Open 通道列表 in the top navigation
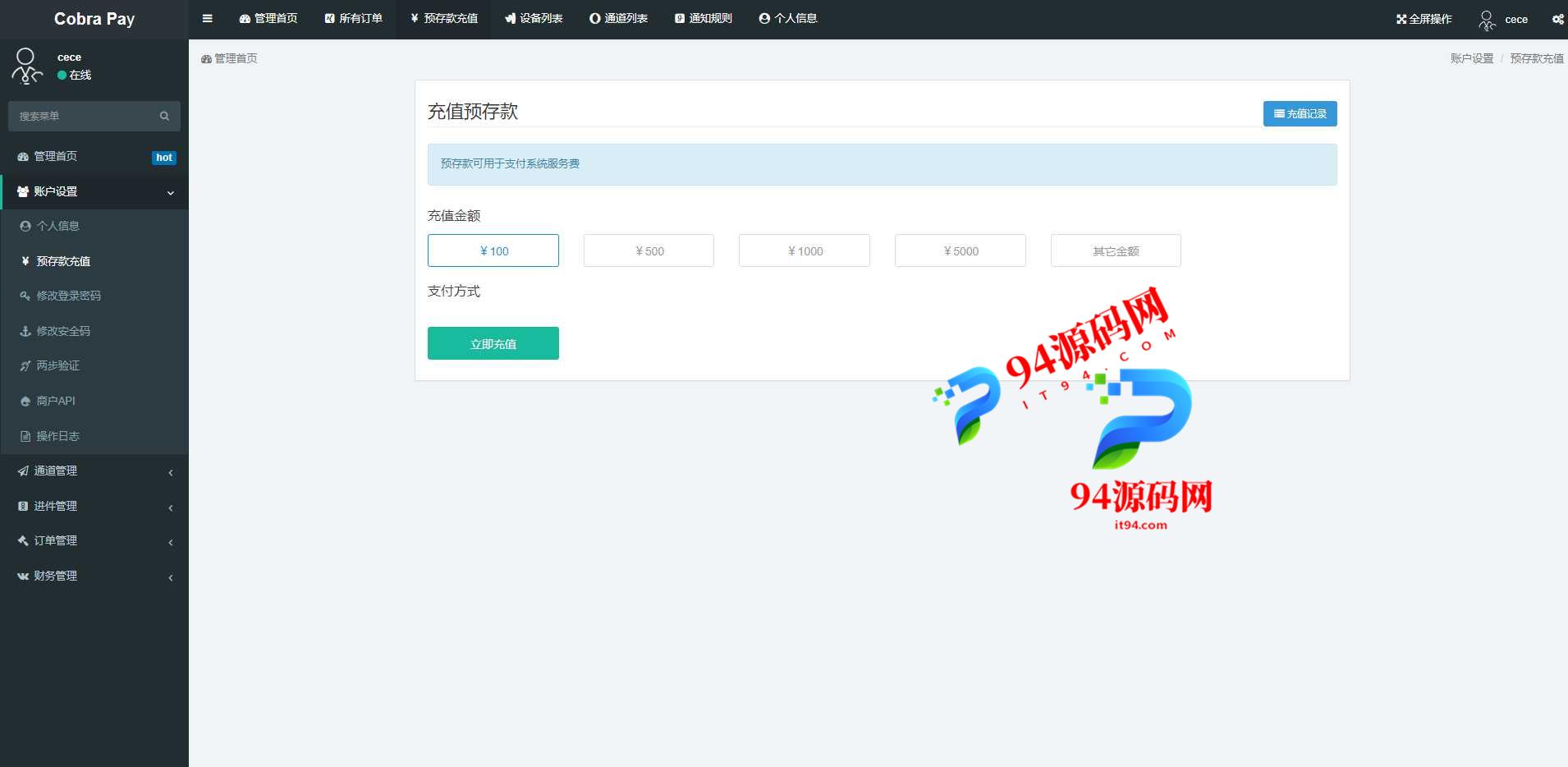The width and height of the screenshot is (1568, 767). [619, 19]
